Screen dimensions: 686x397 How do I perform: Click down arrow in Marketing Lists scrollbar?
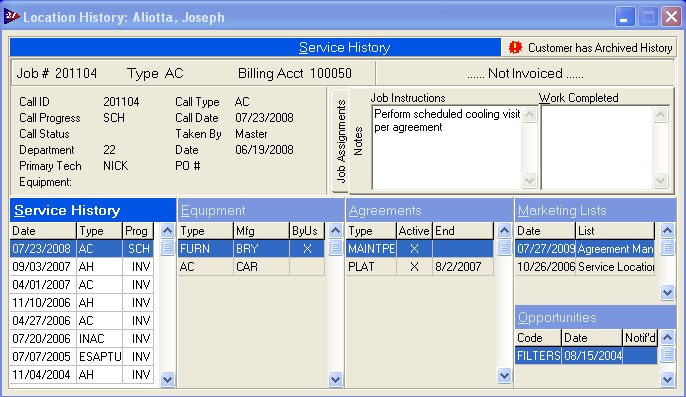pos(667,292)
